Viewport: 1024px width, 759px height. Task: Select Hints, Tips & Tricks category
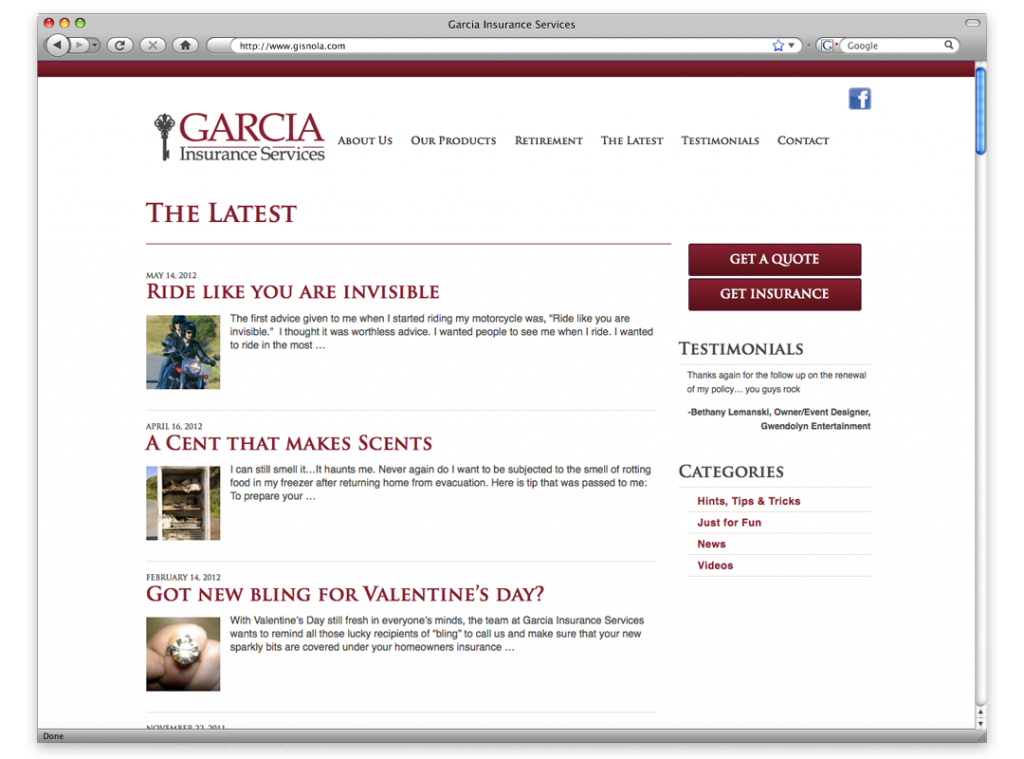(x=748, y=501)
